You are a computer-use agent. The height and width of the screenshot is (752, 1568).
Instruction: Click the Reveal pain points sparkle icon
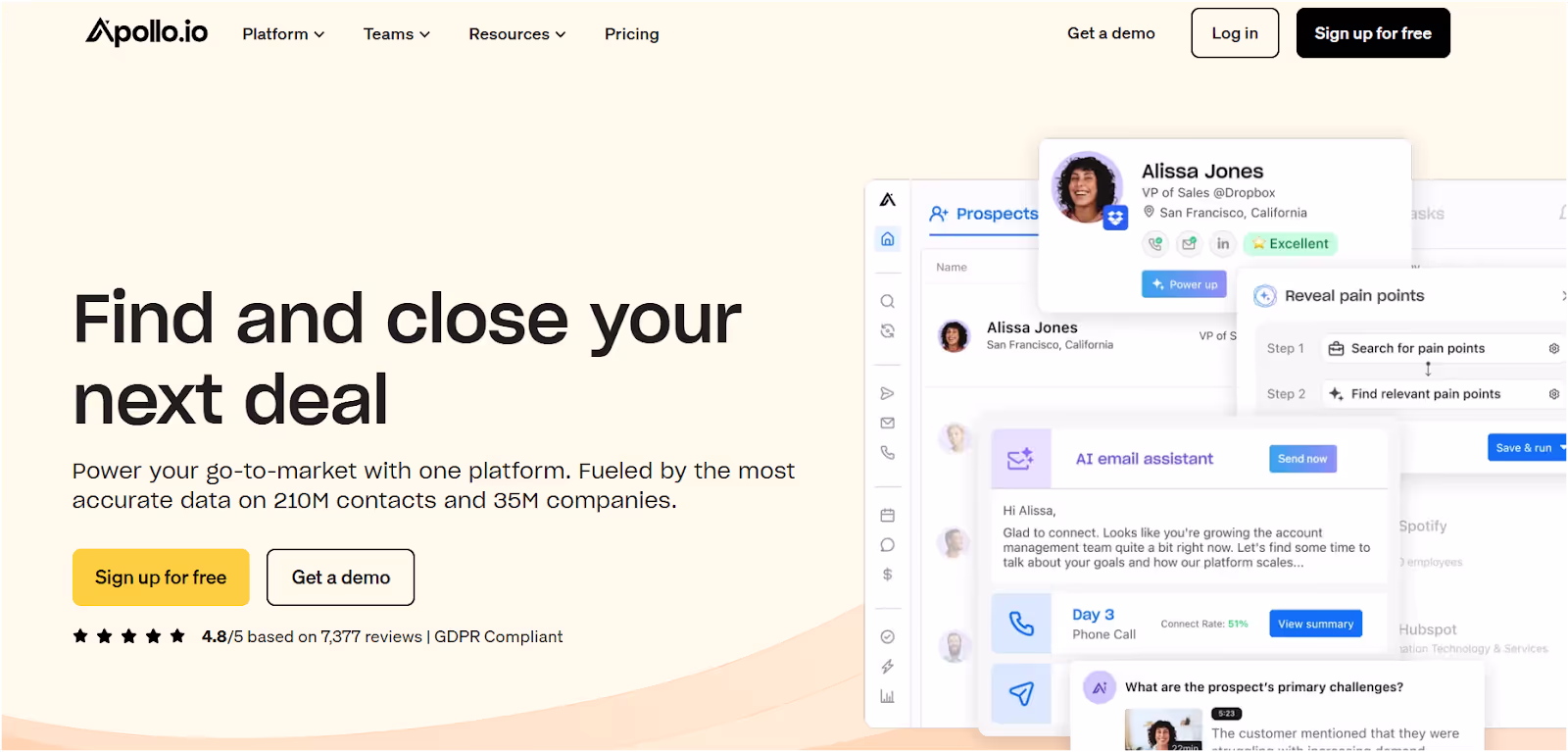click(1265, 296)
